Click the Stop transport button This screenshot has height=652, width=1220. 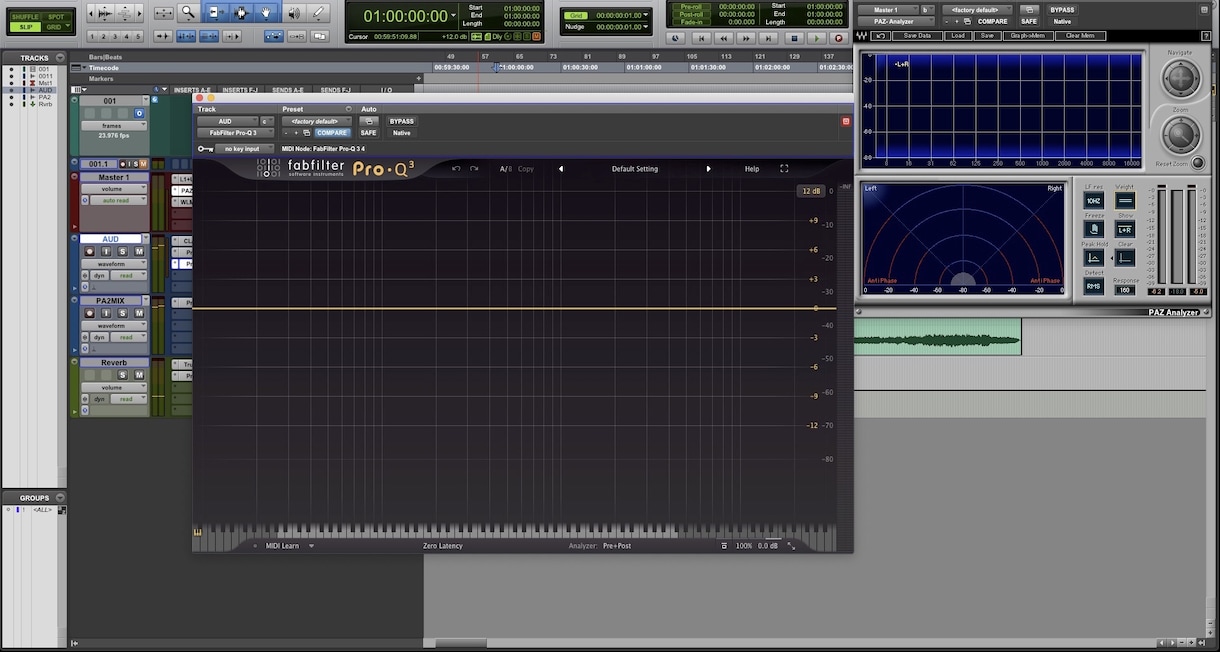(794, 38)
